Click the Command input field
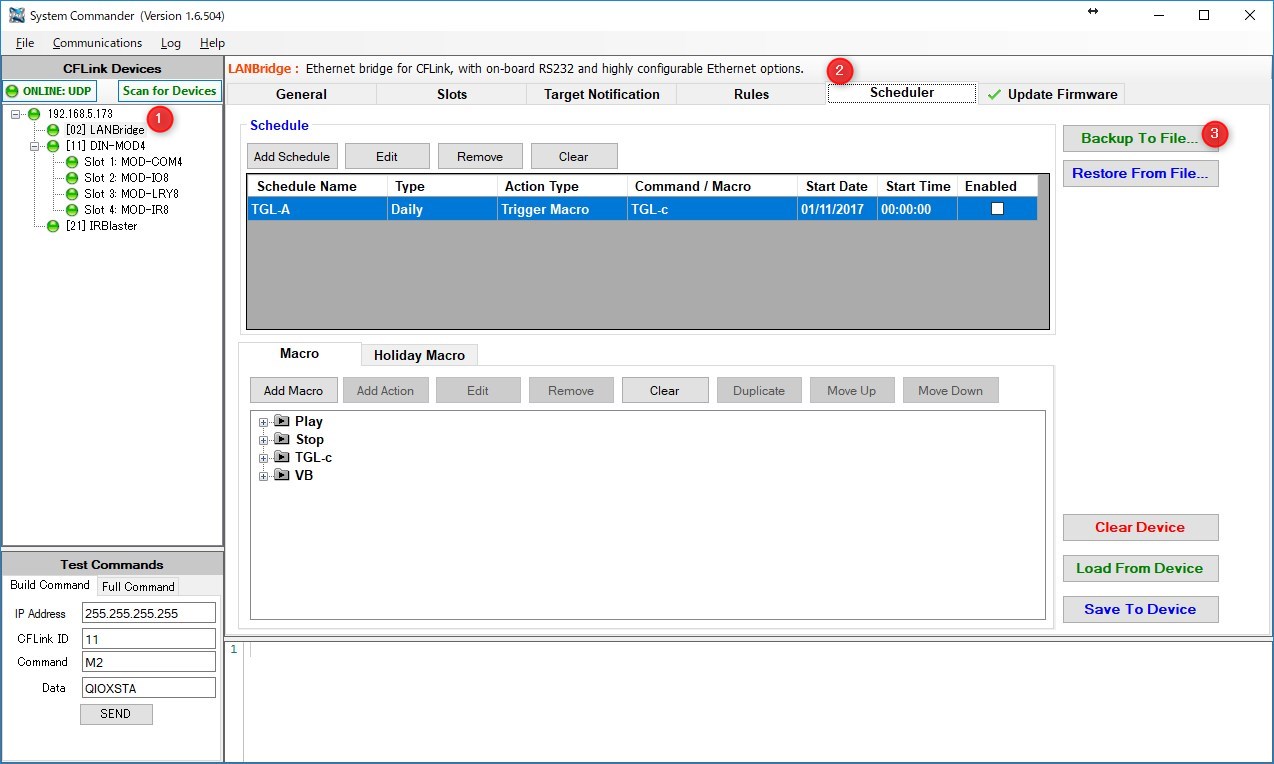Image resolution: width=1274 pixels, height=764 pixels. (149, 662)
